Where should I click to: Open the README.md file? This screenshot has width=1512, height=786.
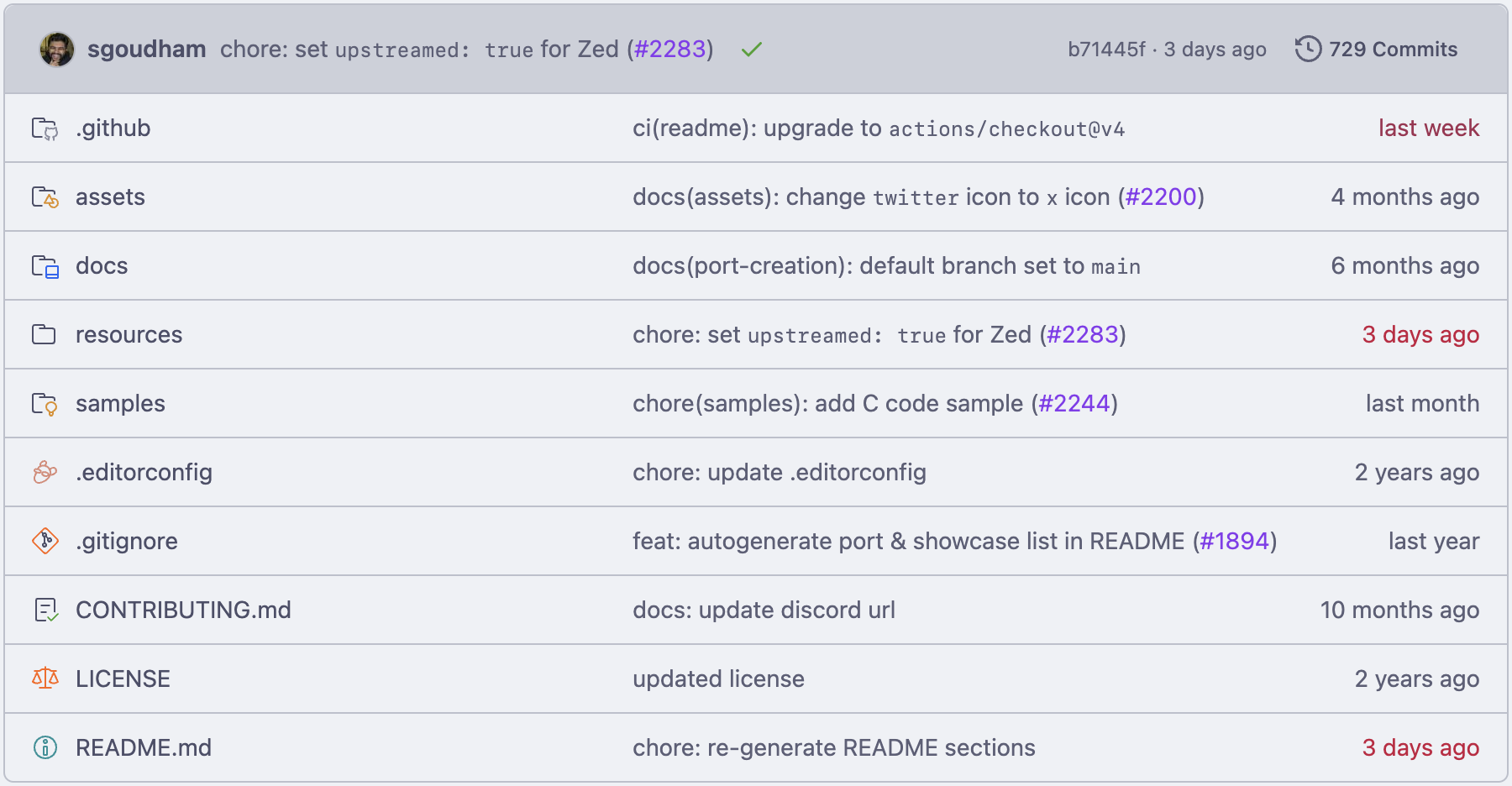[x=144, y=748]
